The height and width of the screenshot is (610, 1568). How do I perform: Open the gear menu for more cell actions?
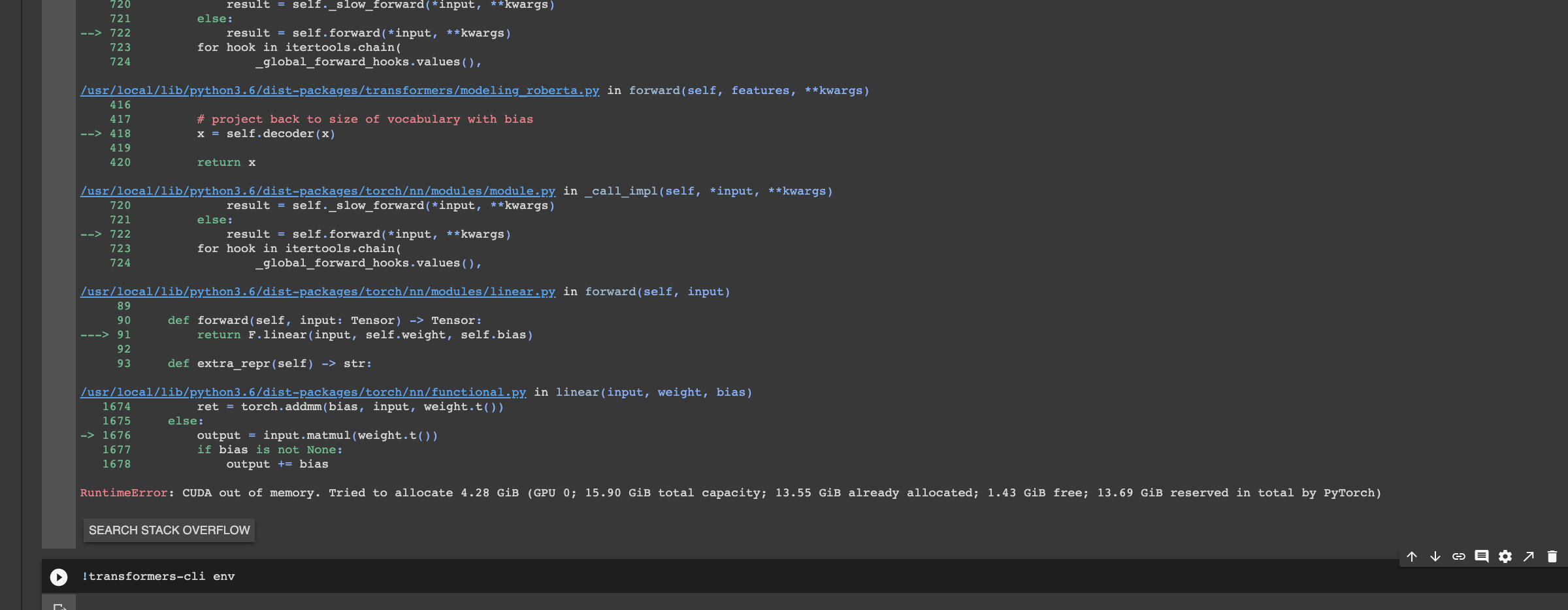(1505, 556)
